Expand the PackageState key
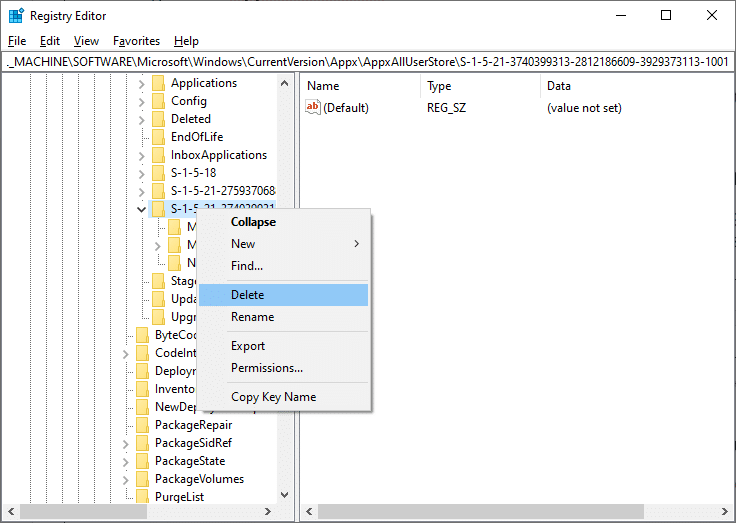This screenshot has width=736, height=523. tap(126, 462)
